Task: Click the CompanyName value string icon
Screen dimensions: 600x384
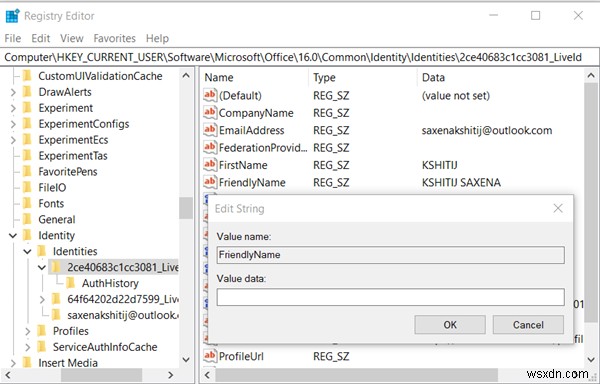Action: click(210, 113)
